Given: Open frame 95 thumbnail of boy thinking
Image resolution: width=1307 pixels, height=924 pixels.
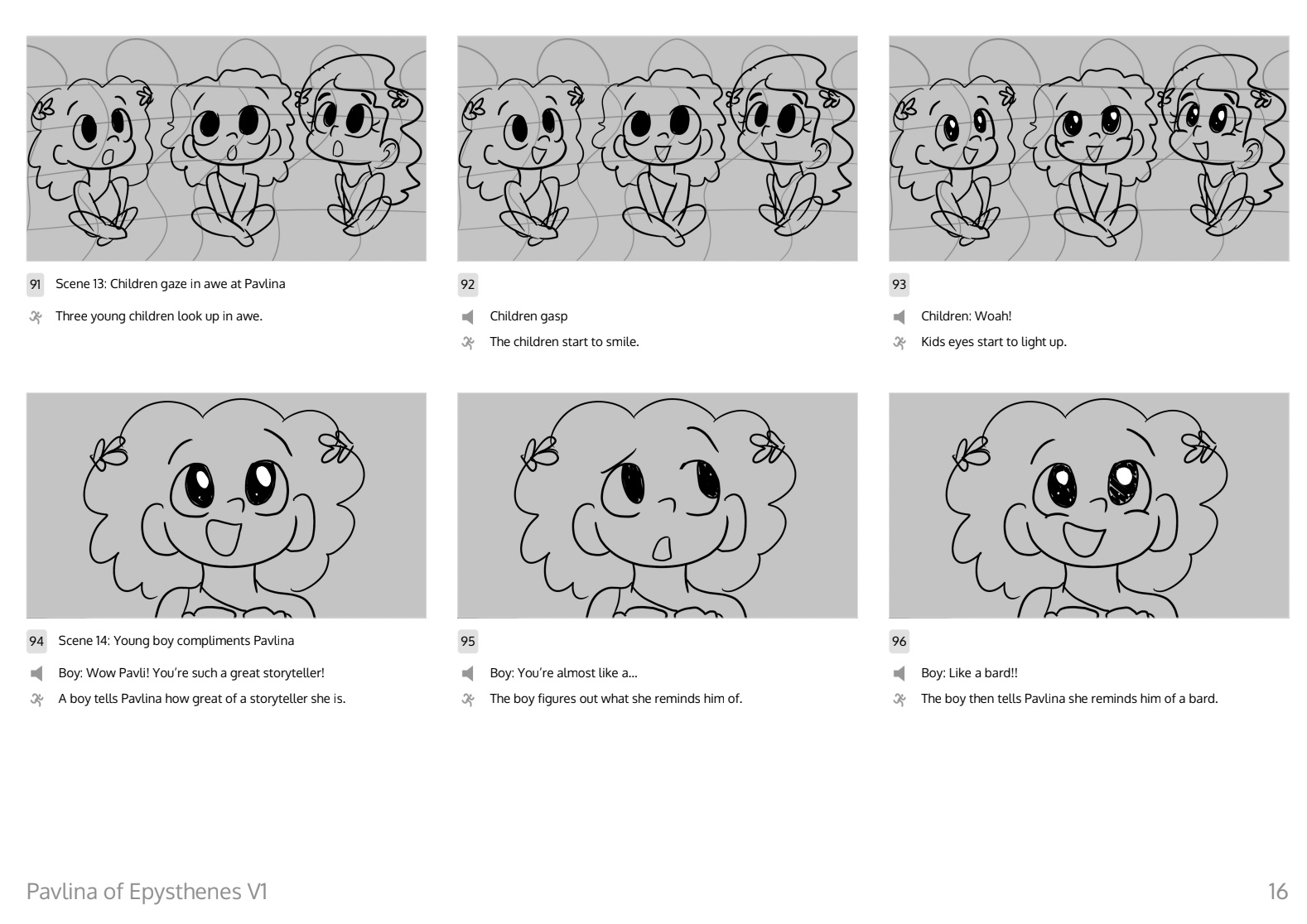Looking at the screenshot, I should (658, 505).
